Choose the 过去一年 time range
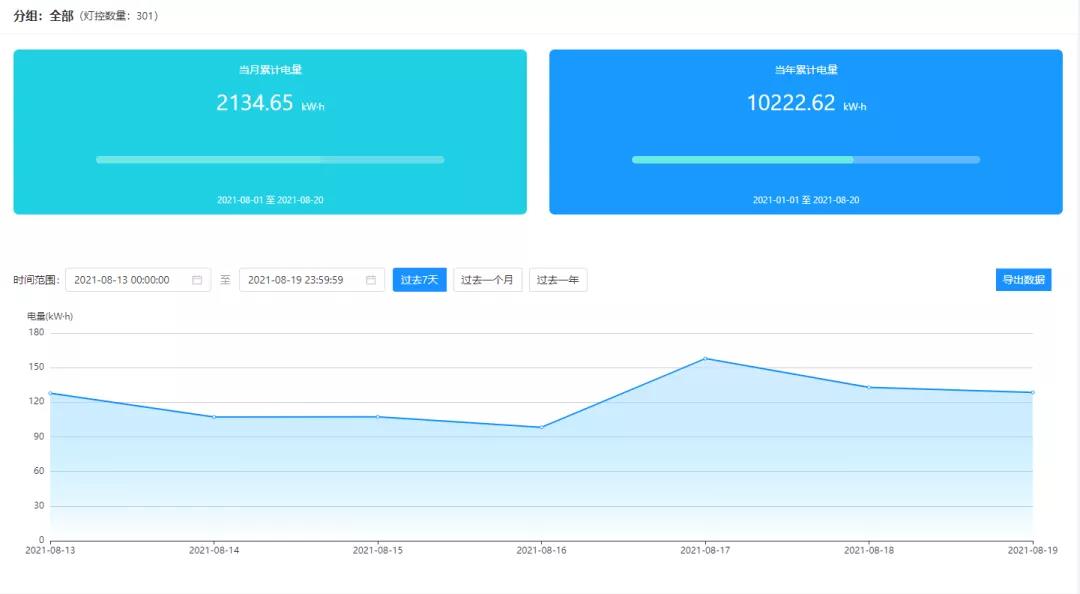The width and height of the screenshot is (1080, 594). pos(558,280)
